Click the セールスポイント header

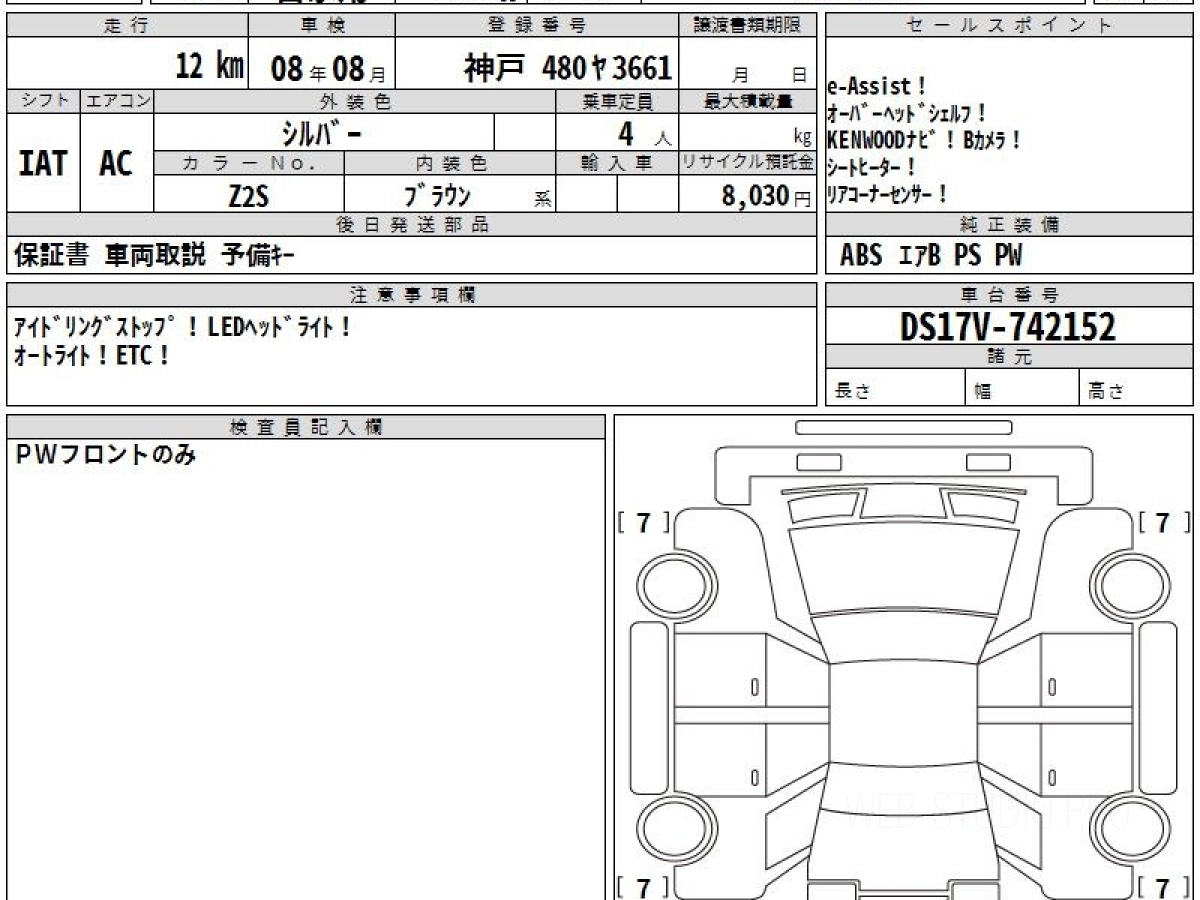pyautogui.click(x=1009, y=26)
